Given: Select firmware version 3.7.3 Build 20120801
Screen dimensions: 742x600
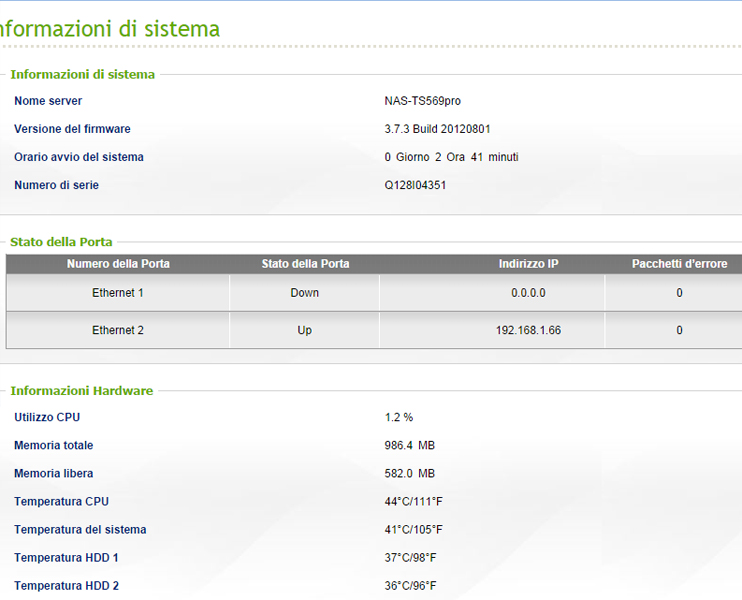Looking at the screenshot, I should click(x=437, y=129).
